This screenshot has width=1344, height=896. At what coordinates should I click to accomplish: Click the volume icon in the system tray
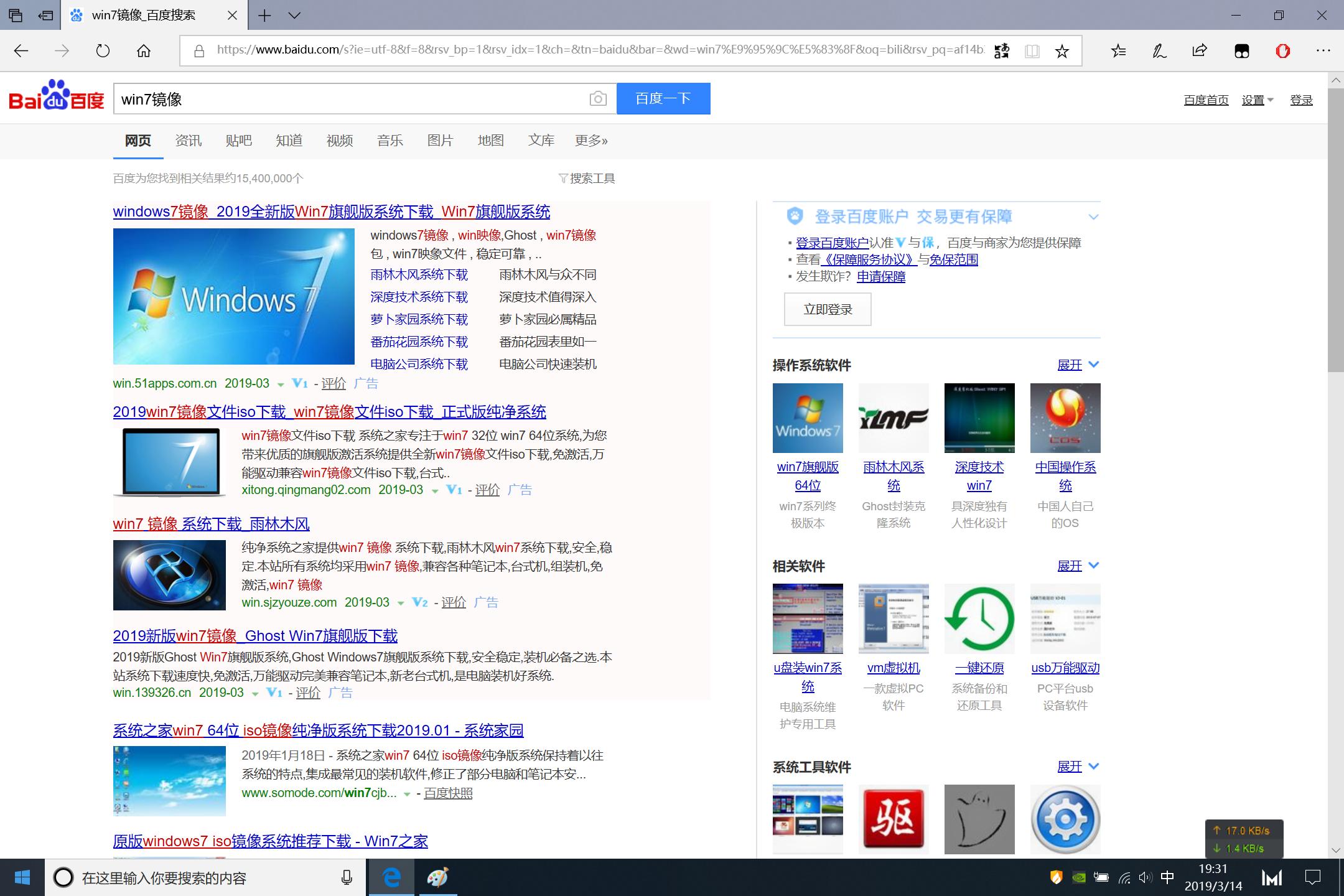[1145, 878]
